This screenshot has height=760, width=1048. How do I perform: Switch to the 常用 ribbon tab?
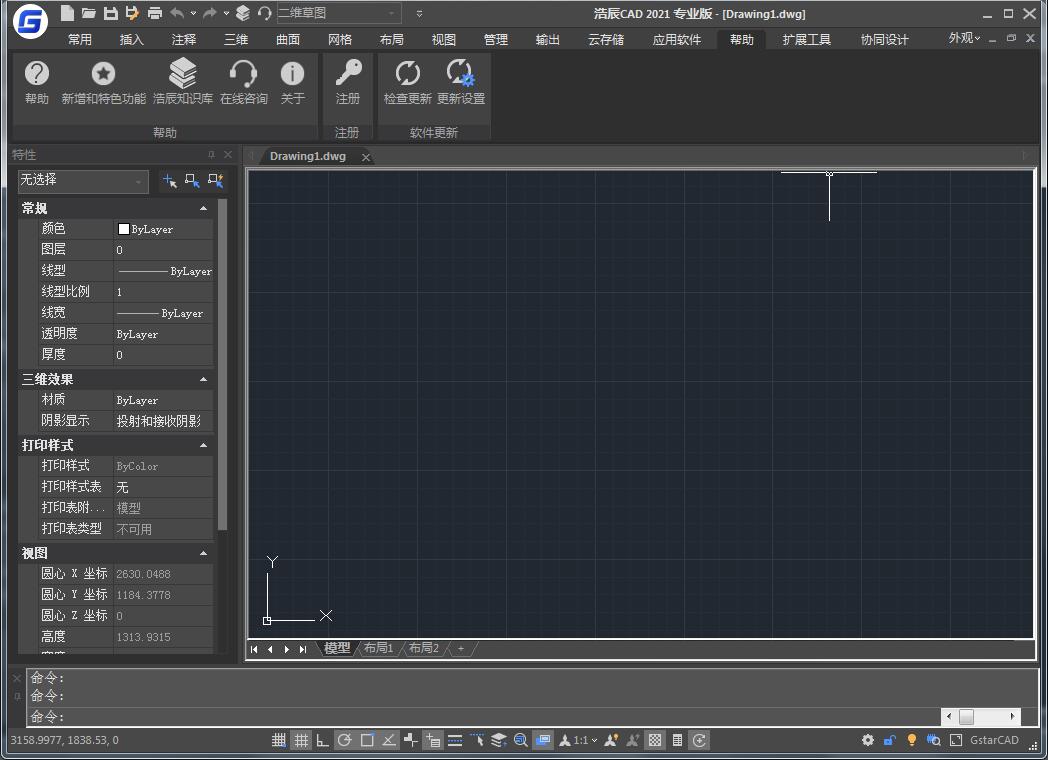(80, 40)
